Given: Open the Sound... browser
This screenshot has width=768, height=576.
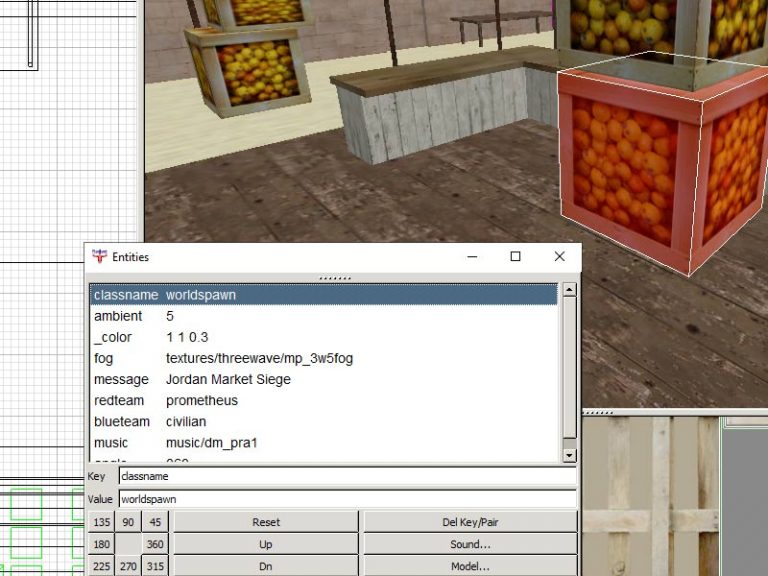Looking at the screenshot, I should click(470, 545).
